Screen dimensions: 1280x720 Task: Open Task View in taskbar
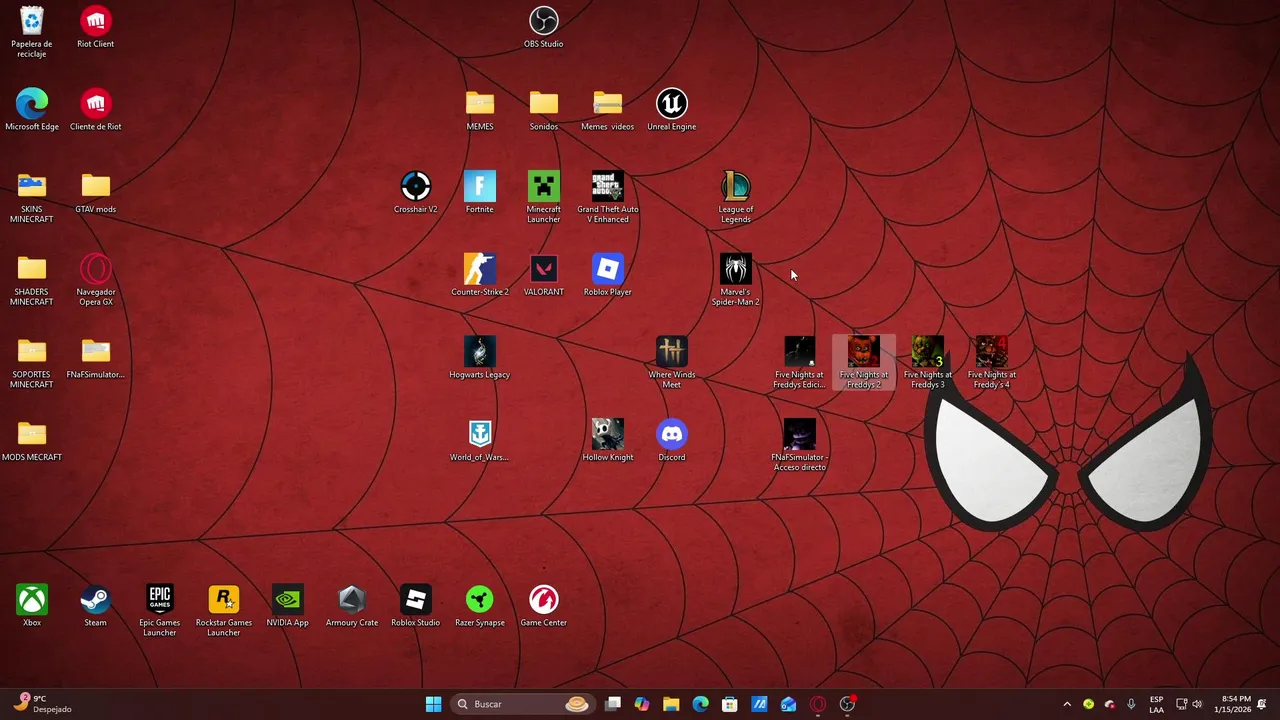click(613, 704)
